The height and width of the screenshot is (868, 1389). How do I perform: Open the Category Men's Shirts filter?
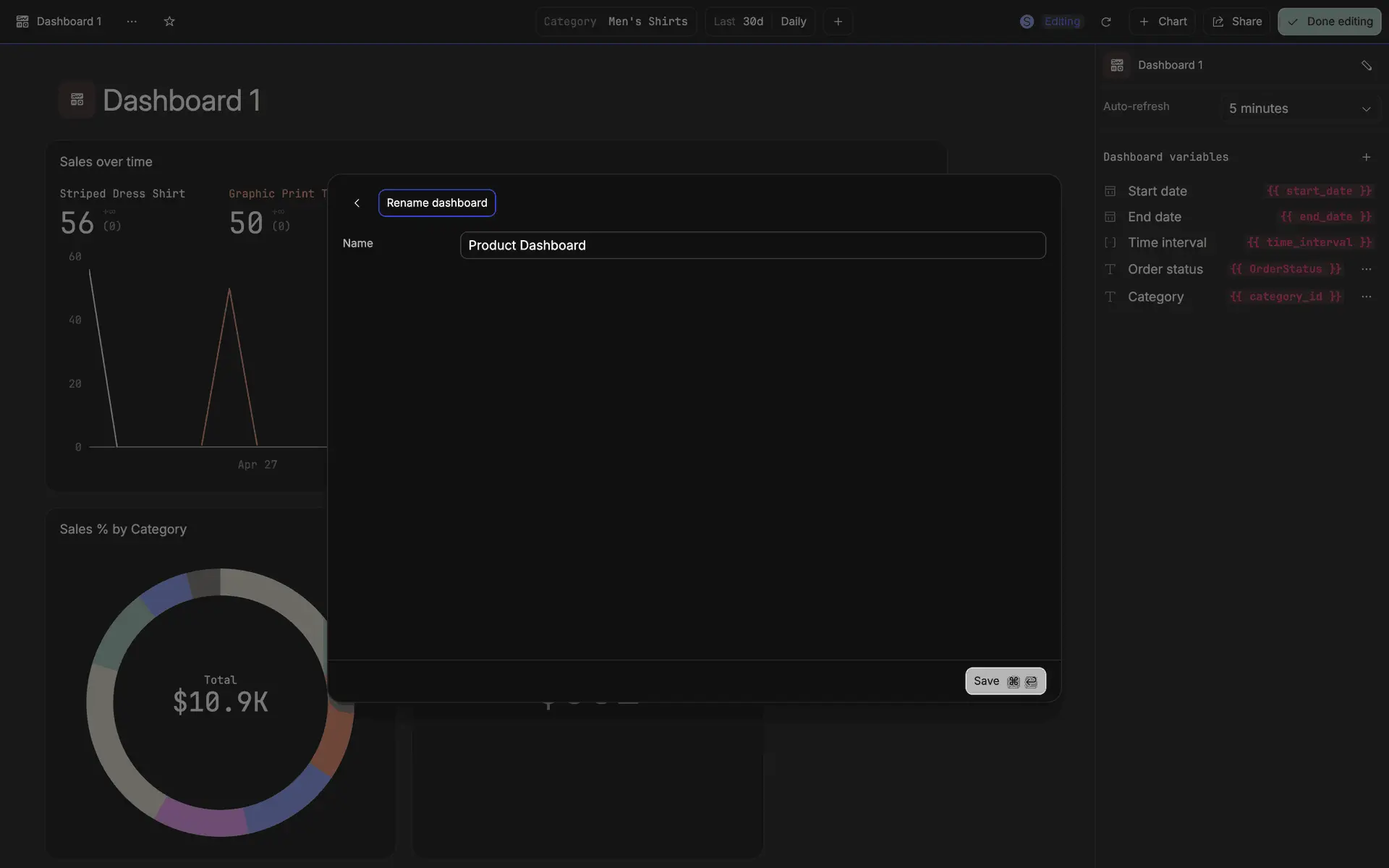tap(616, 22)
